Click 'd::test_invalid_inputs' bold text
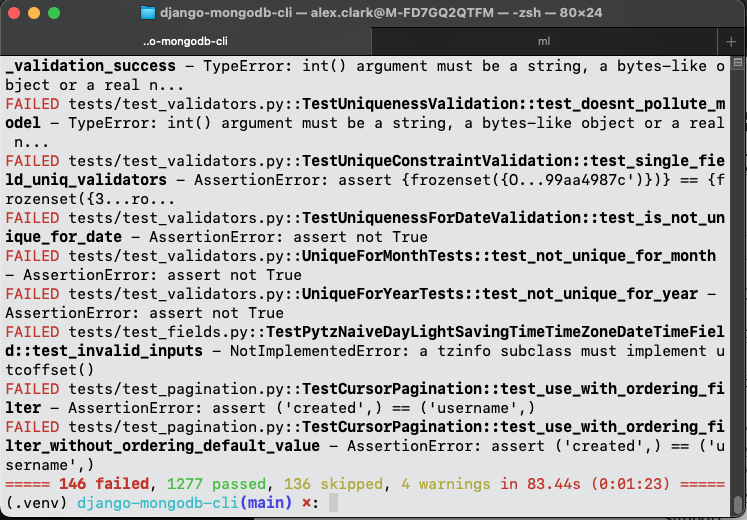The width and height of the screenshot is (747, 520). [x=104, y=351]
